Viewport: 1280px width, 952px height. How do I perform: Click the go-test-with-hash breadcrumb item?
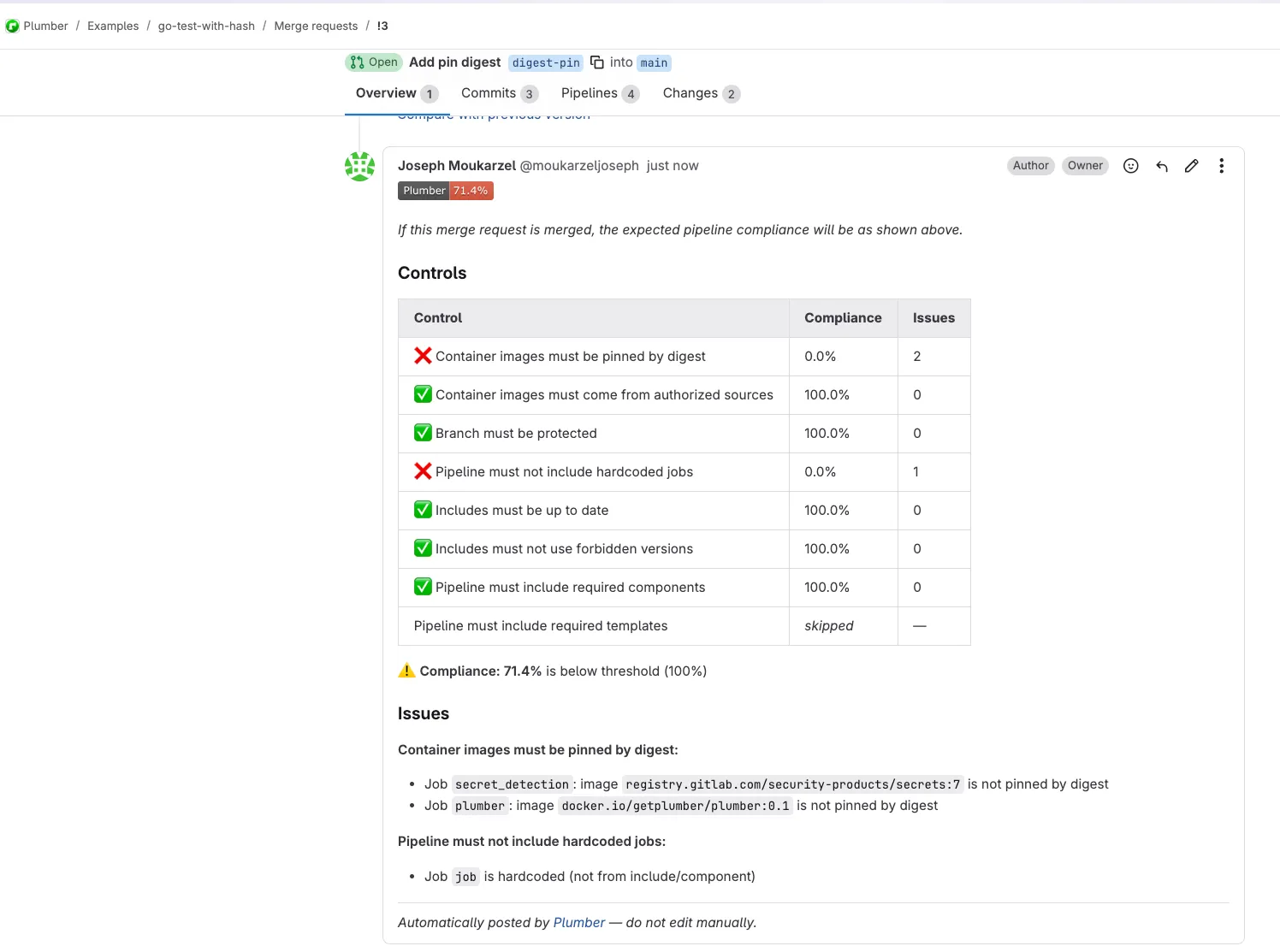(206, 26)
